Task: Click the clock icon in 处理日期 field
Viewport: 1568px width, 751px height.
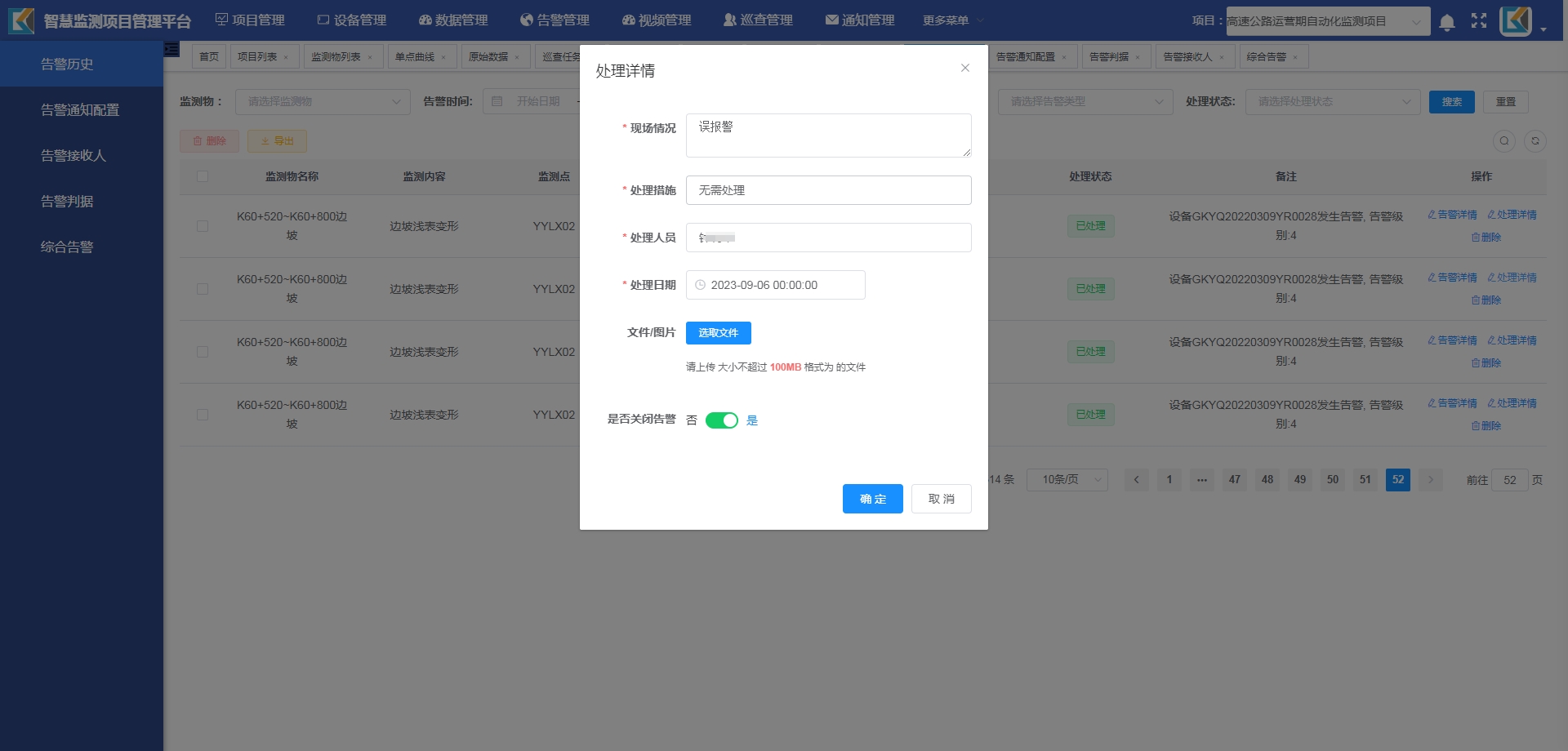Action: coord(700,285)
